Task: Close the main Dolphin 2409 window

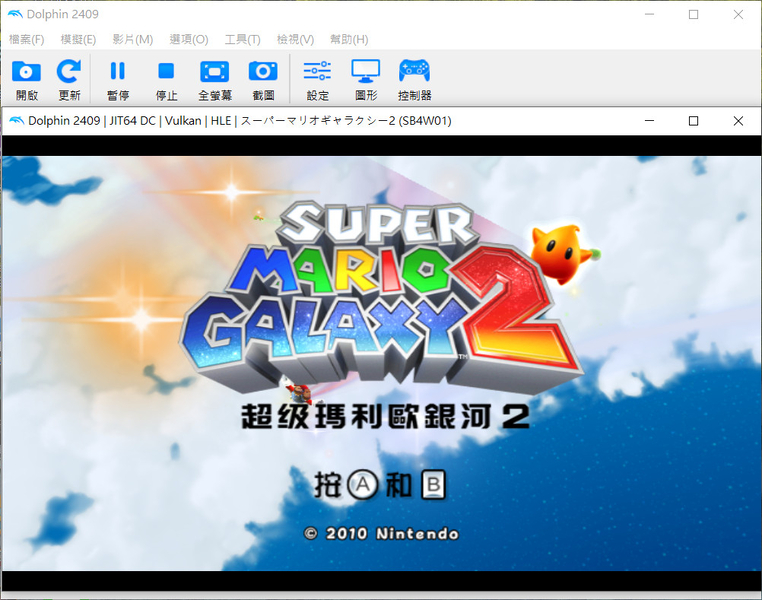Action: click(738, 15)
